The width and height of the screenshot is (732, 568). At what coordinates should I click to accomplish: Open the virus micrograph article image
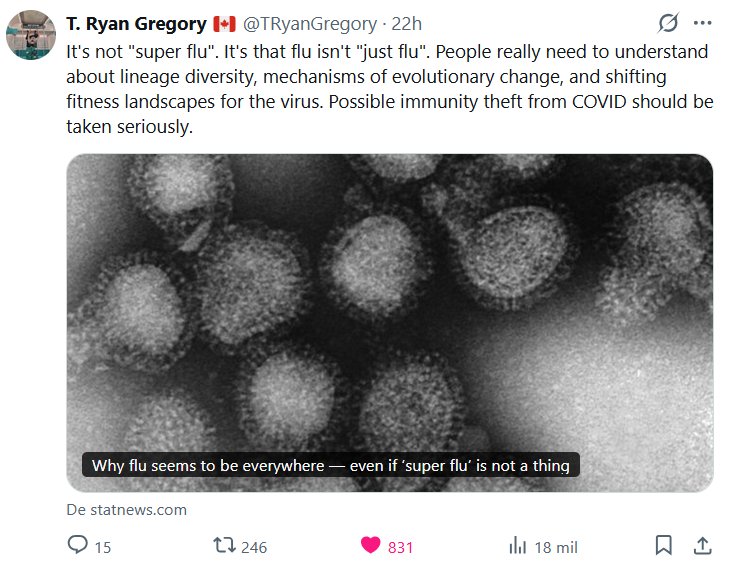coord(389,300)
